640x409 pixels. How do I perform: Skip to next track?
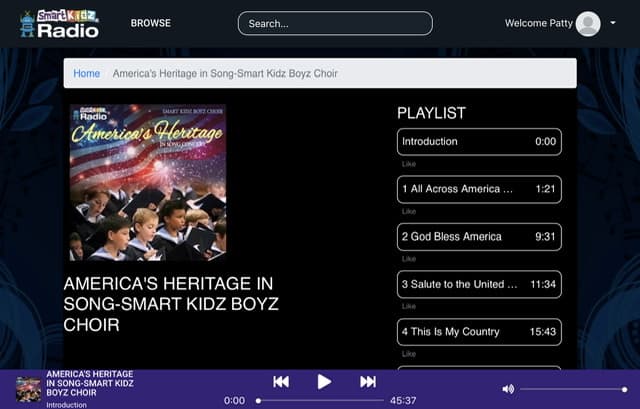[368, 382]
